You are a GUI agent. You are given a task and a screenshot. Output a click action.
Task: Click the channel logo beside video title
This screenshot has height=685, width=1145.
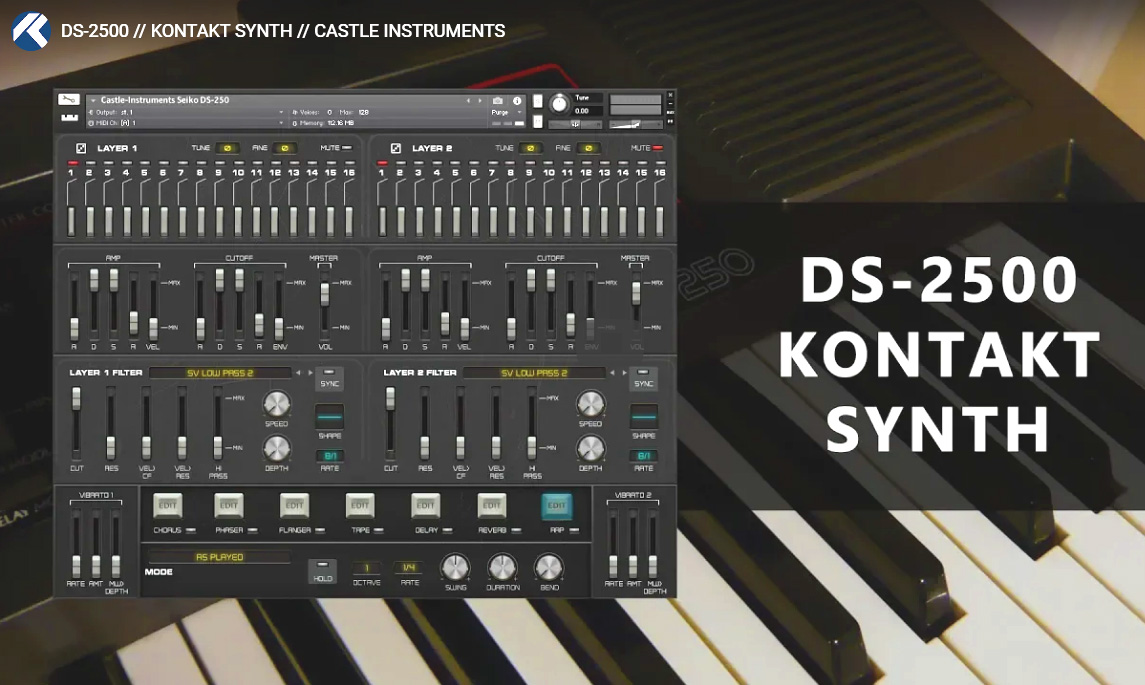[31, 31]
